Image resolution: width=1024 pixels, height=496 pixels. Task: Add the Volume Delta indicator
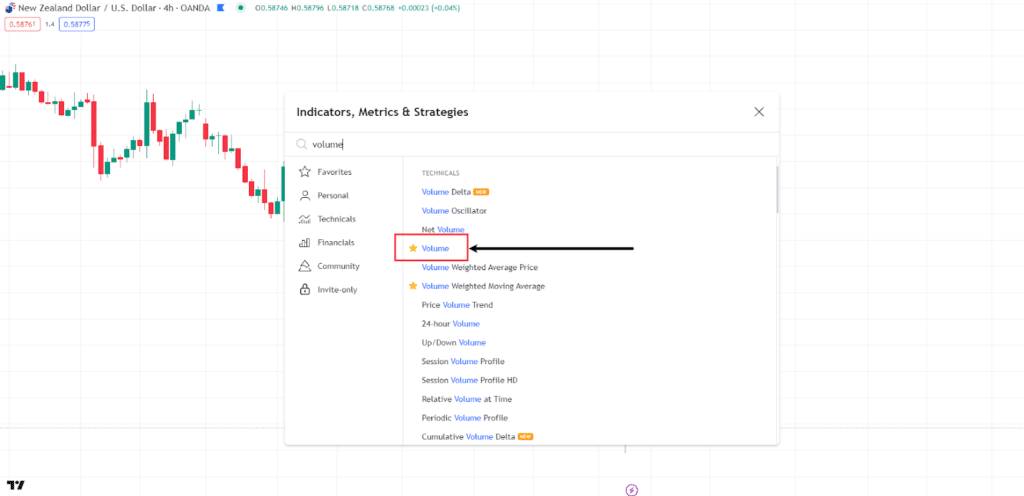point(446,191)
